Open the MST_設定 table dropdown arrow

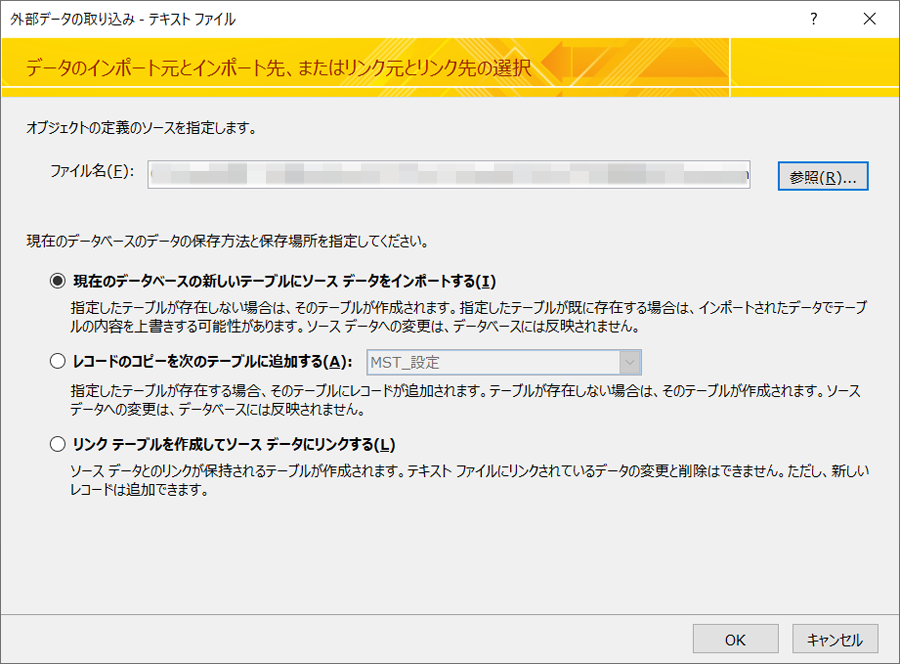(x=629, y=362)
